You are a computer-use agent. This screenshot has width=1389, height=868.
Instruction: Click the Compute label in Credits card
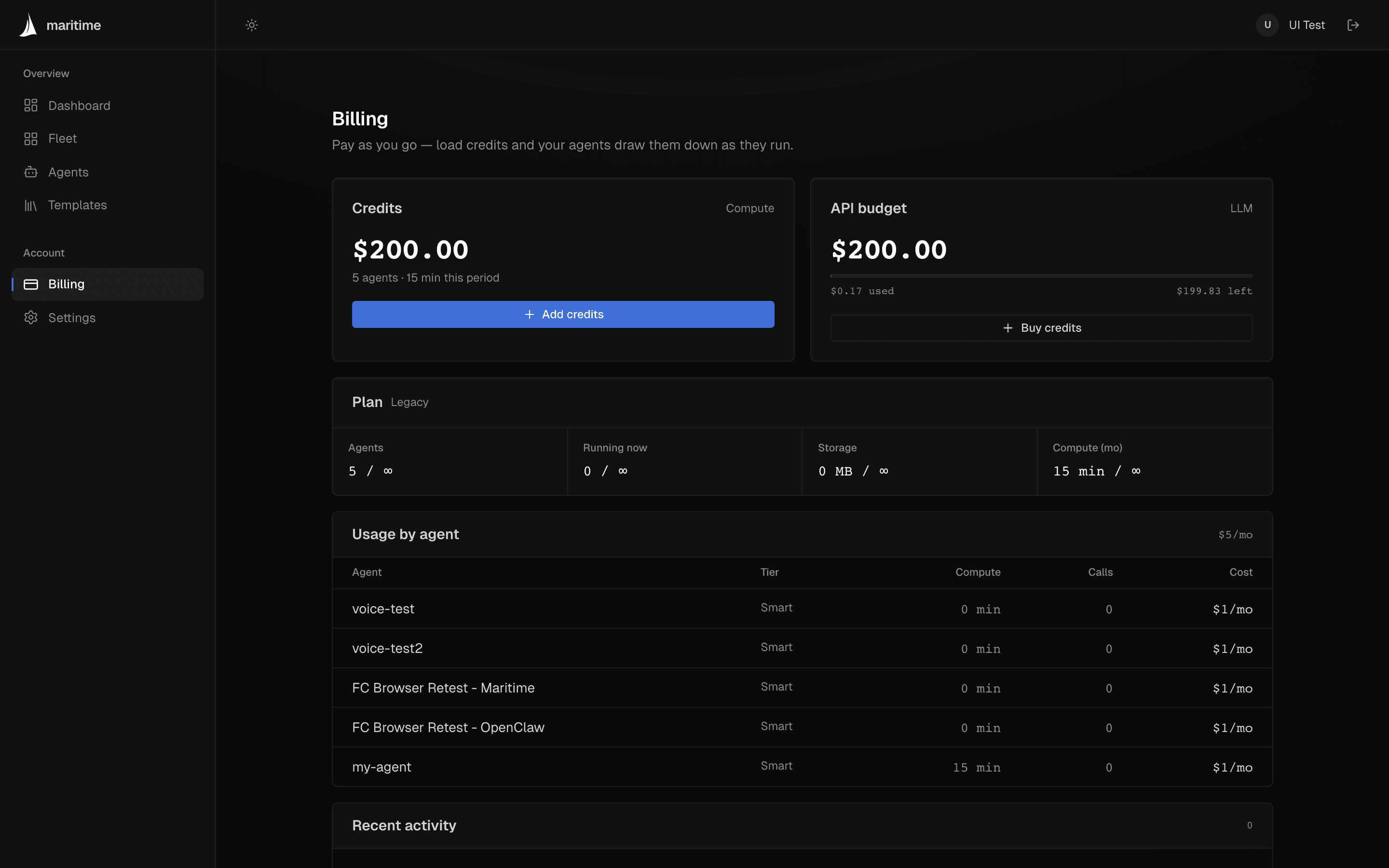click(749, 208)
